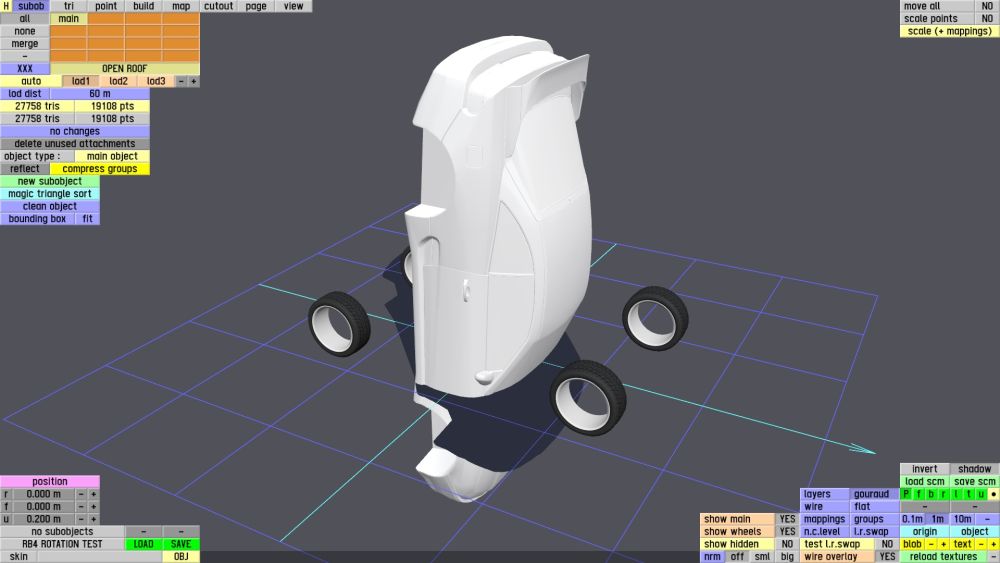The image size is (1000, 563).
Task: Increase the r position with plus
Action: tap(94, 494)
